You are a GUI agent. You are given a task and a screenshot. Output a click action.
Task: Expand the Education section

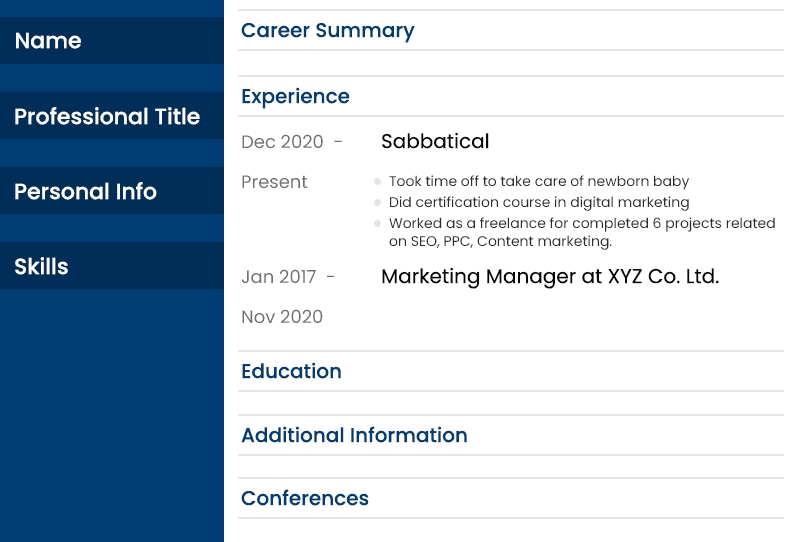(291, 371)
